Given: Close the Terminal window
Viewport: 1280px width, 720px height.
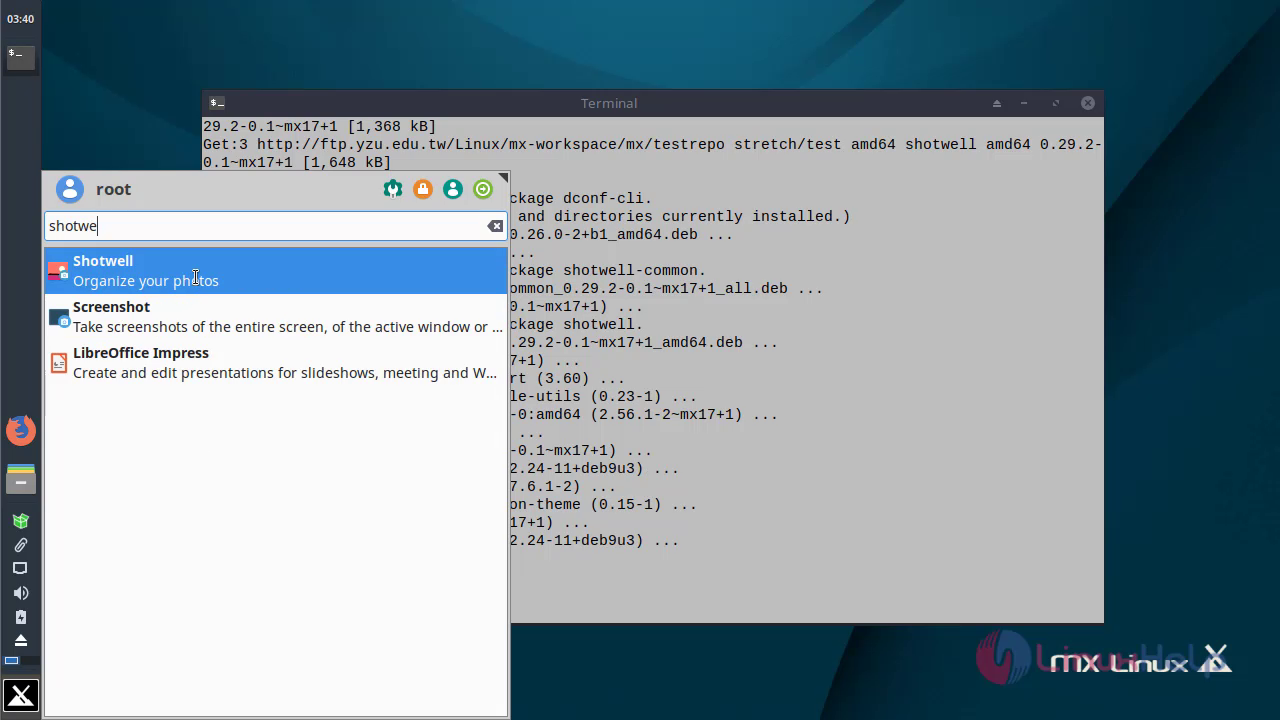Looking at the screenshot, I should 1088,103.
